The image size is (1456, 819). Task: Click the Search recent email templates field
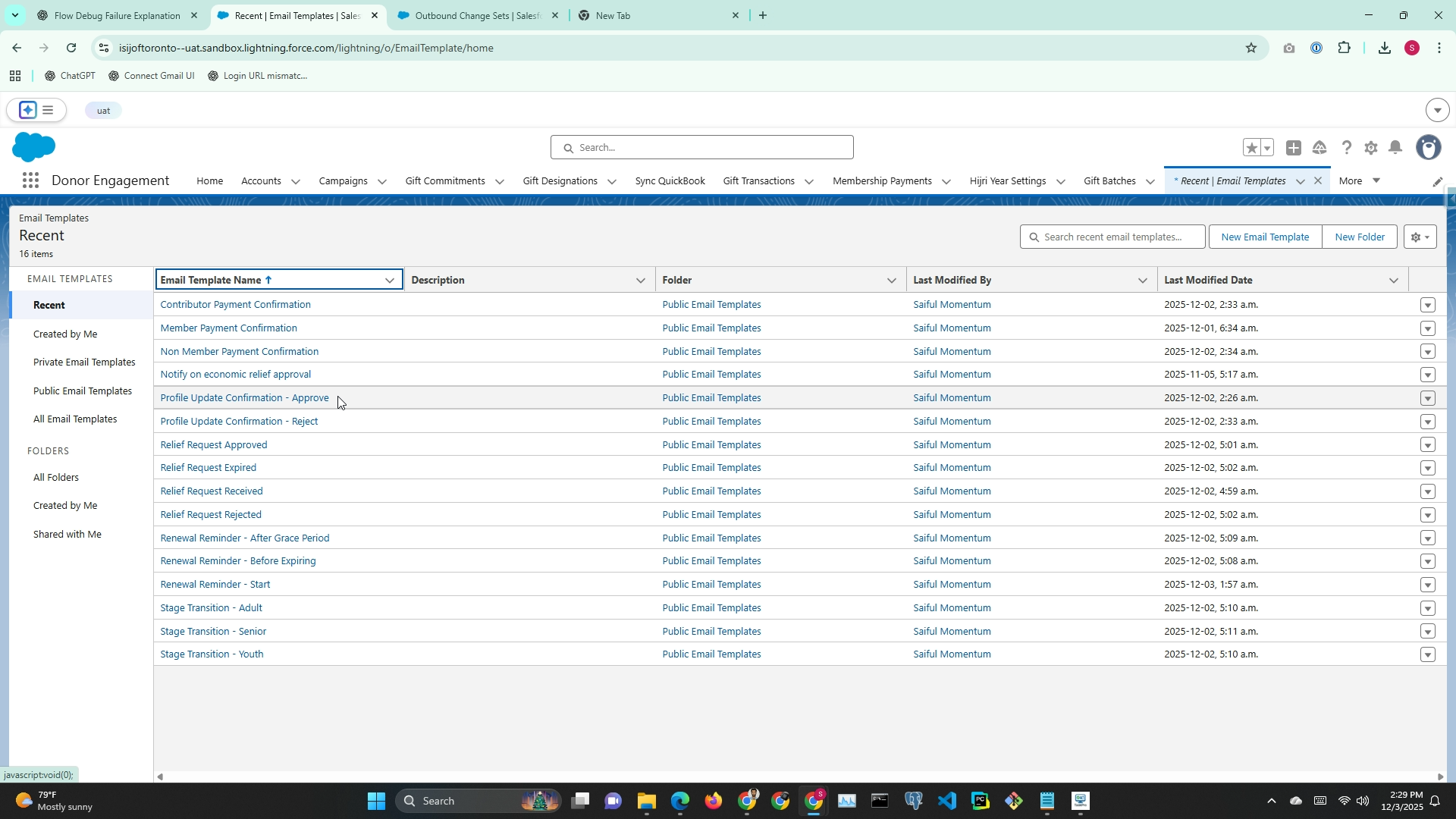pos(1113,237)
